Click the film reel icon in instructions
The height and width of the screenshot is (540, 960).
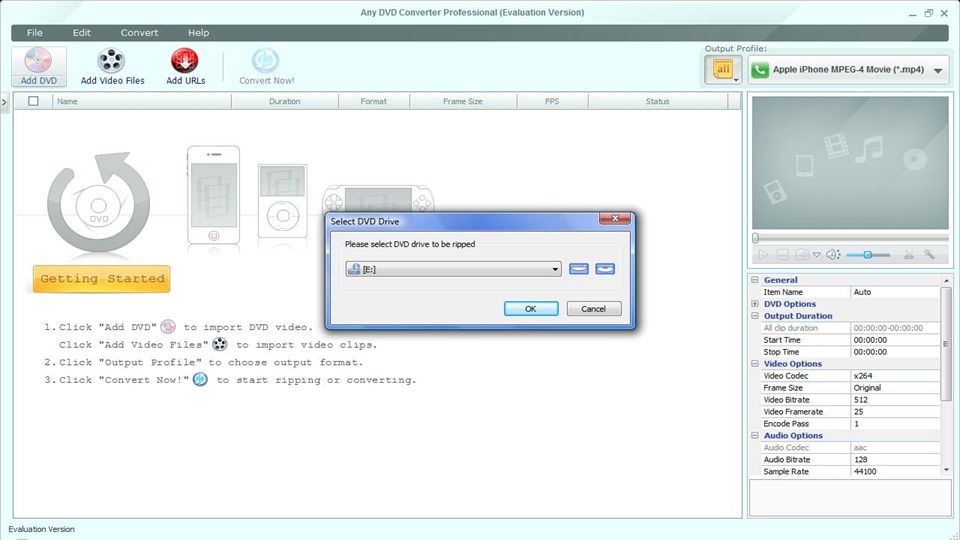[219, 344]
